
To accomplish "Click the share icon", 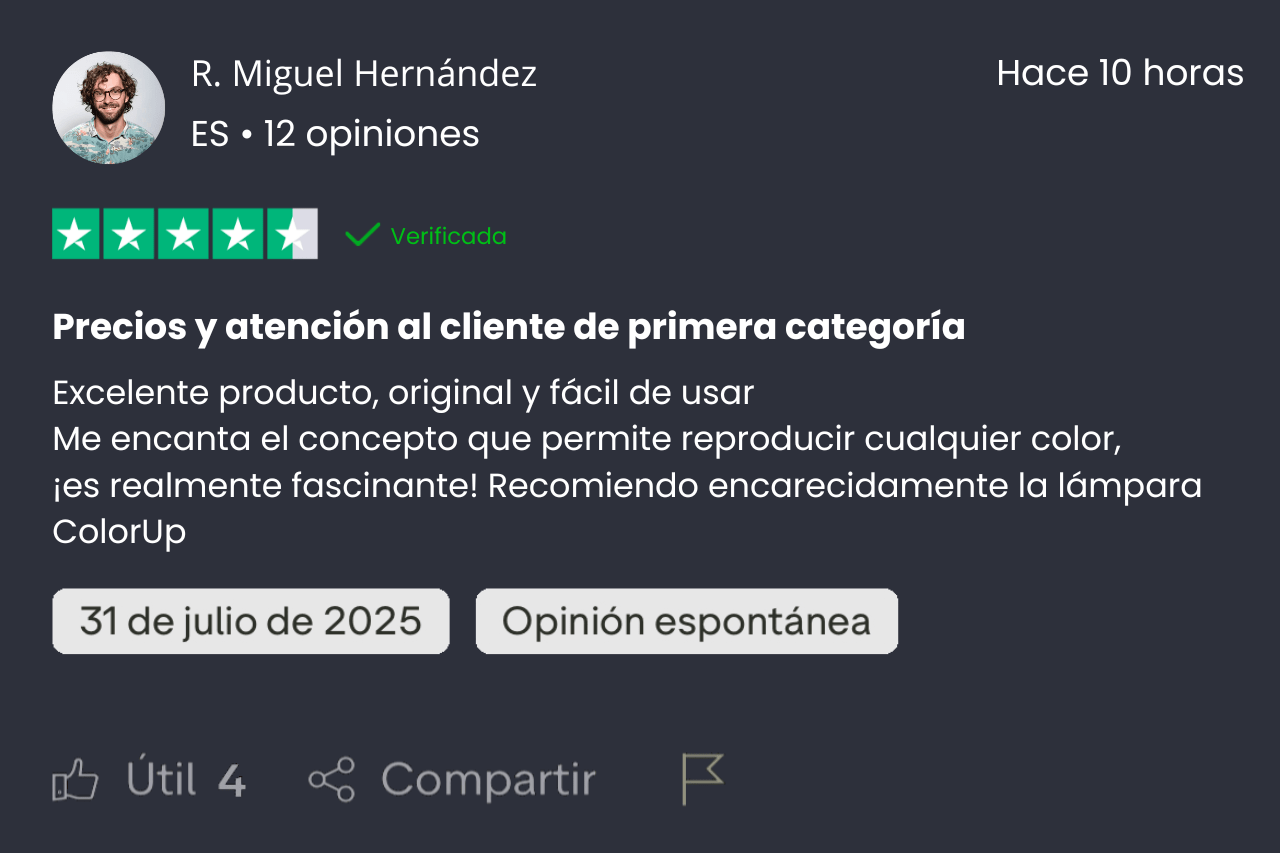I will coord(332,780).
